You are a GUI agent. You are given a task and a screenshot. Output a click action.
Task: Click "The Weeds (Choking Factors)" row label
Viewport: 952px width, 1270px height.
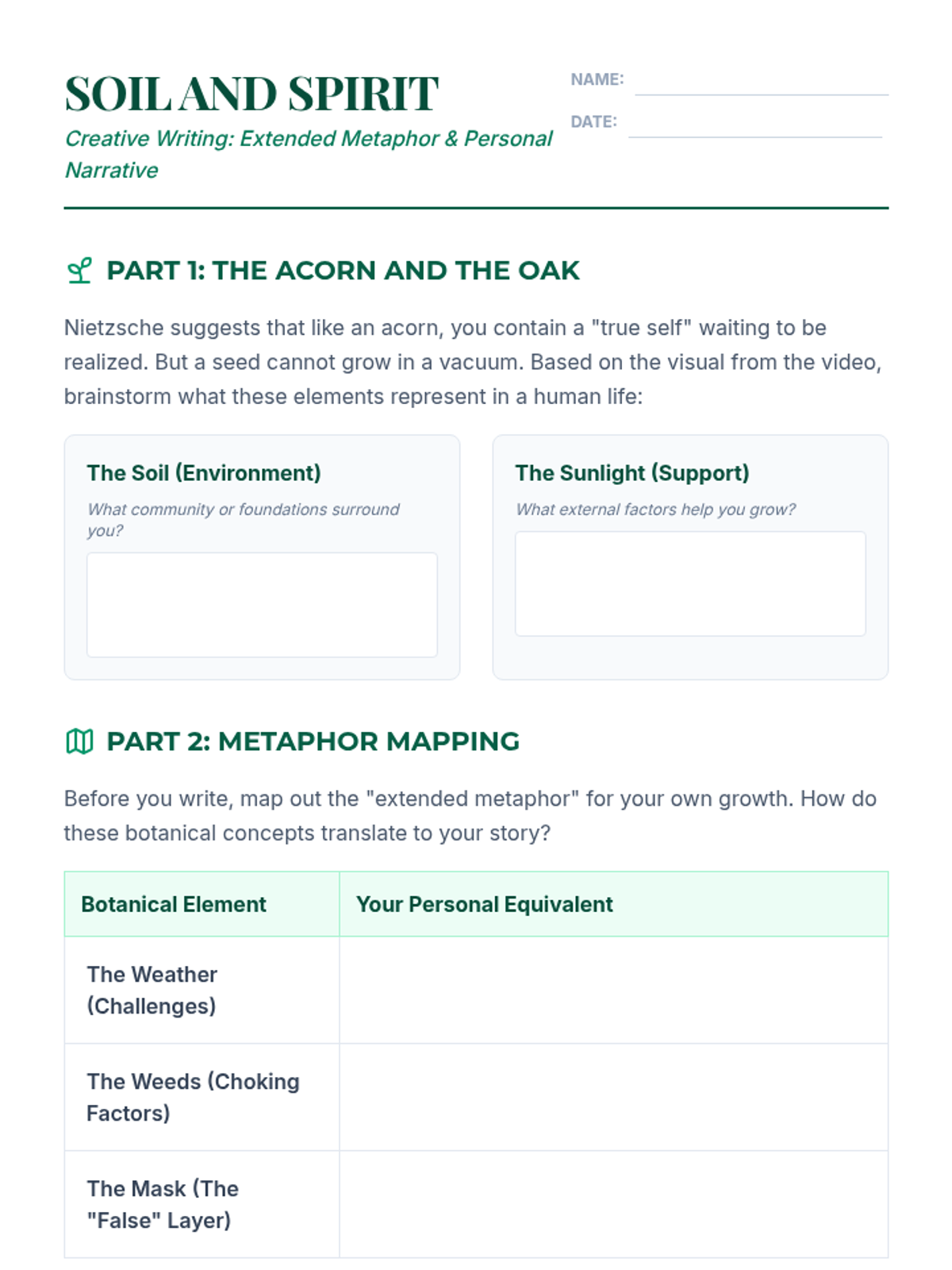(x=193, y=1097)
